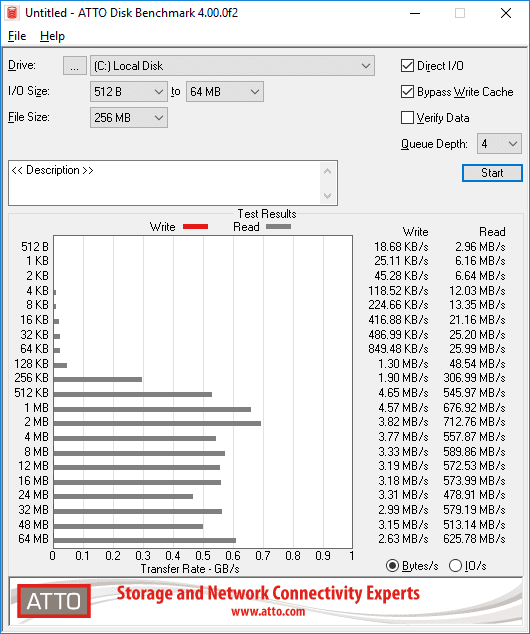Click the 18.68 KB/s write value

[x=401, y=247]
